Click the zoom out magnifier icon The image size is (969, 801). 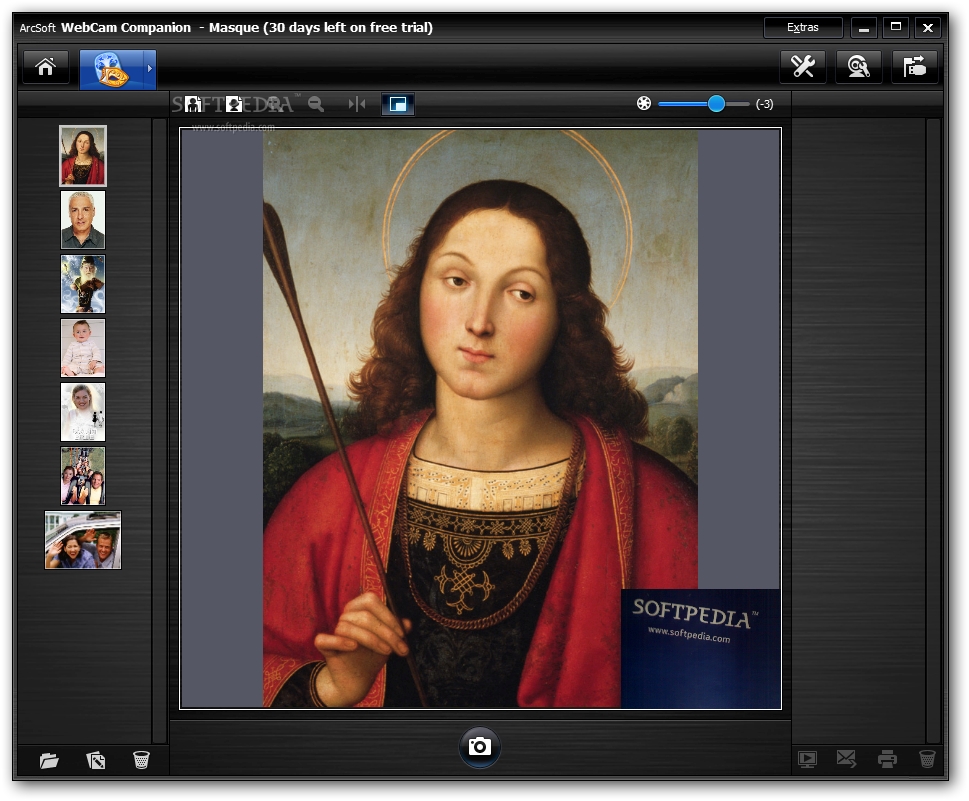[316, 104]
